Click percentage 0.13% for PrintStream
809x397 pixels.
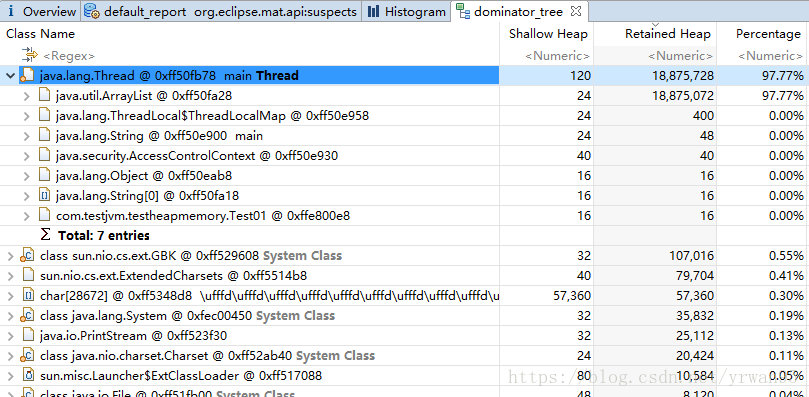pyautogui.click(x=786, y=336)
